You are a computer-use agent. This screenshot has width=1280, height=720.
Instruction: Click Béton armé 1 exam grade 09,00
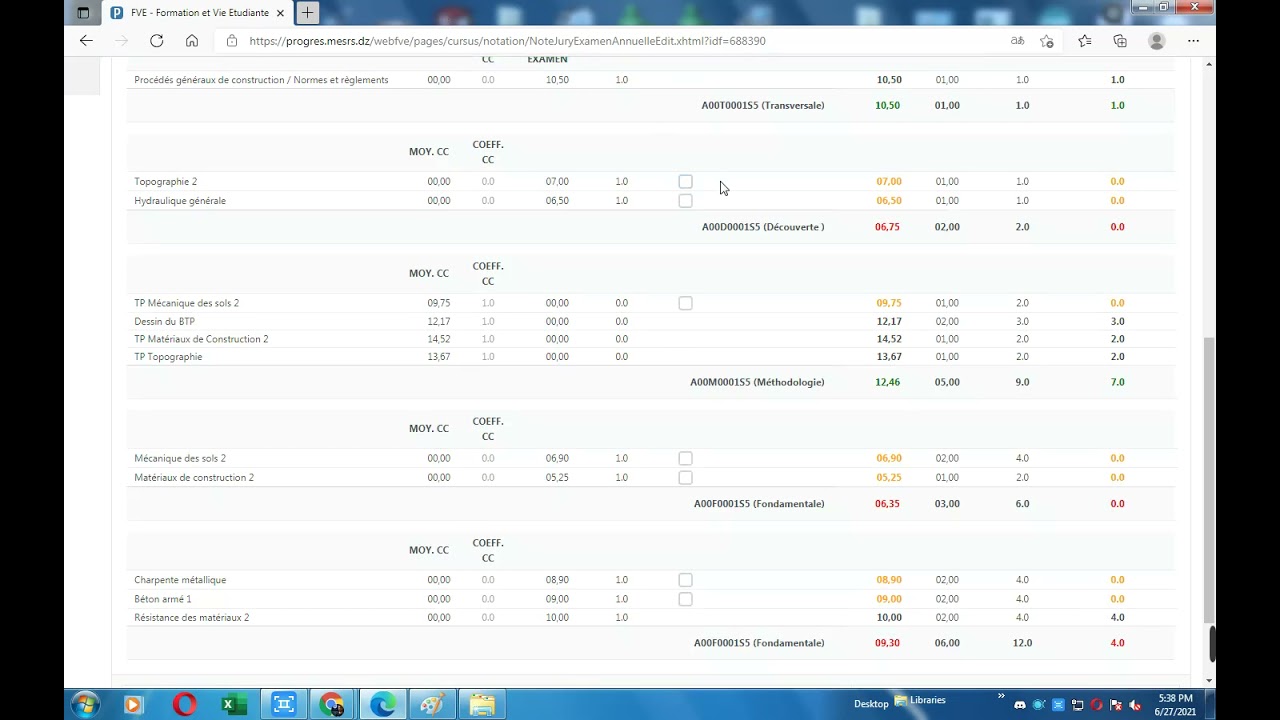tap(557, 599)
